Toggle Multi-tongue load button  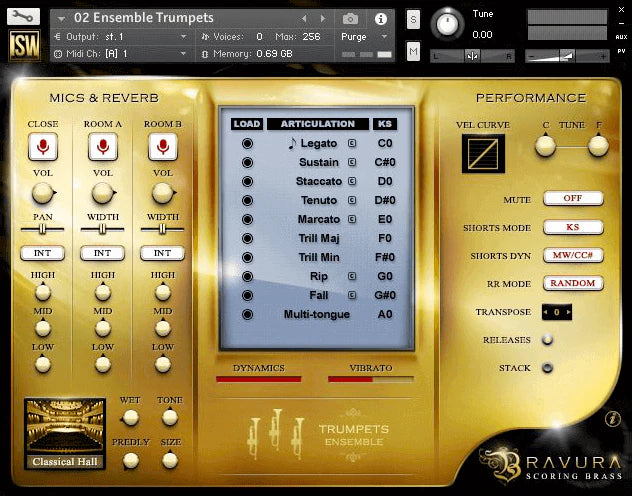pyautogui.click(x=247, y=314)
